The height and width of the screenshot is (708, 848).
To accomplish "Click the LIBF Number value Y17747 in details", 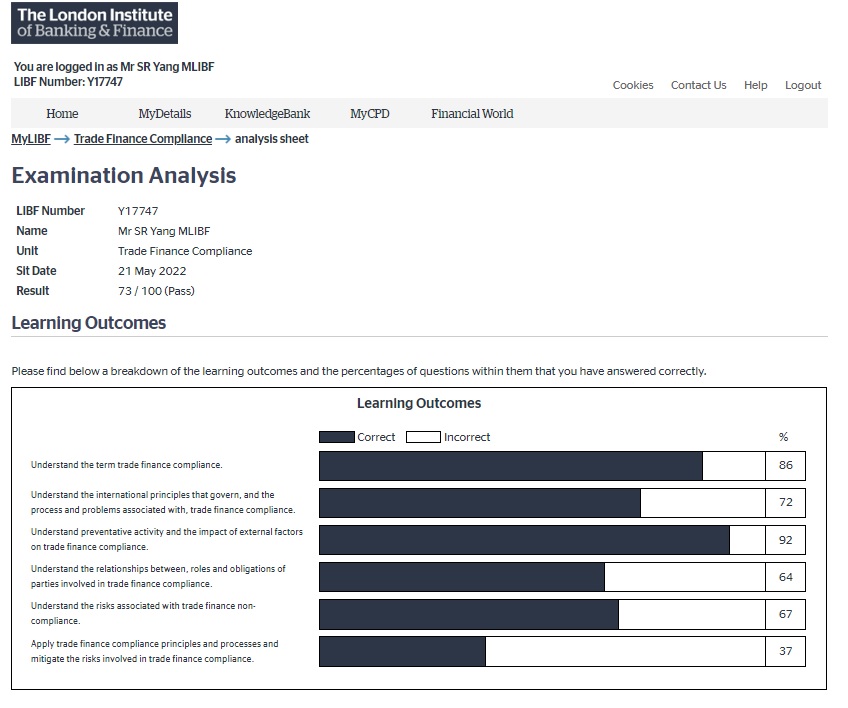I will [138, 211].
